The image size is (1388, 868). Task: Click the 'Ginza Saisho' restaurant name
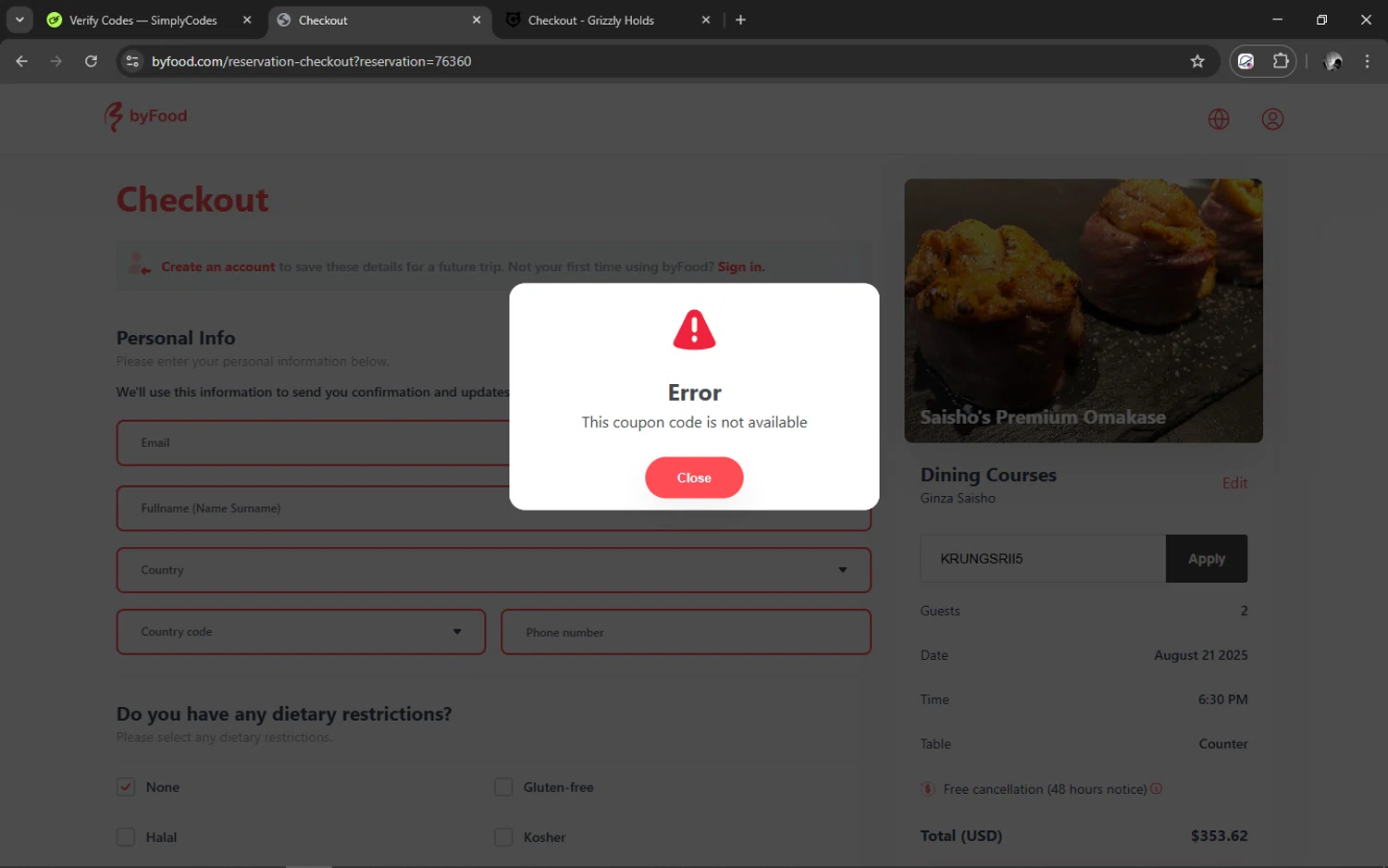click(x=958, y=499)
